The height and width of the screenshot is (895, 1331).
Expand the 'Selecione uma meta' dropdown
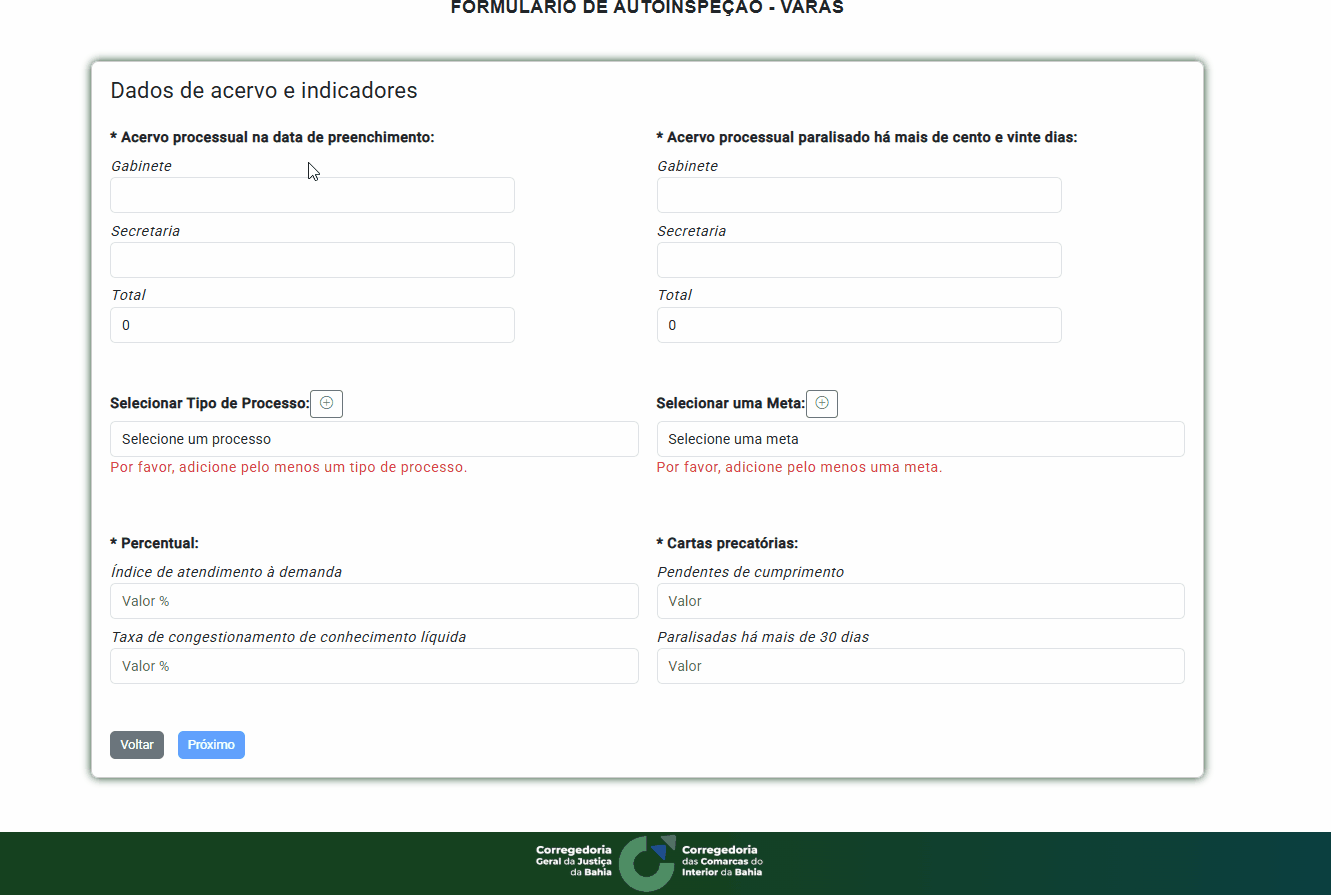point(920,439)
